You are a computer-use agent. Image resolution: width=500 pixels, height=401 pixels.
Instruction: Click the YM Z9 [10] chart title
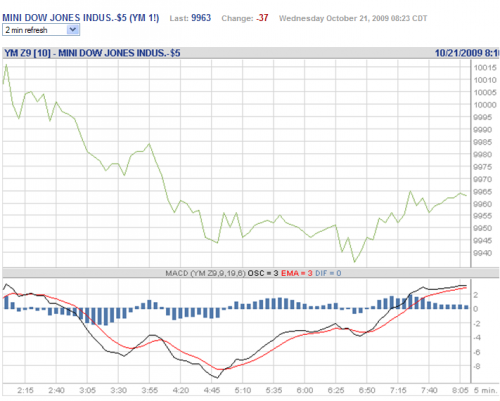[x=92, y=53]
